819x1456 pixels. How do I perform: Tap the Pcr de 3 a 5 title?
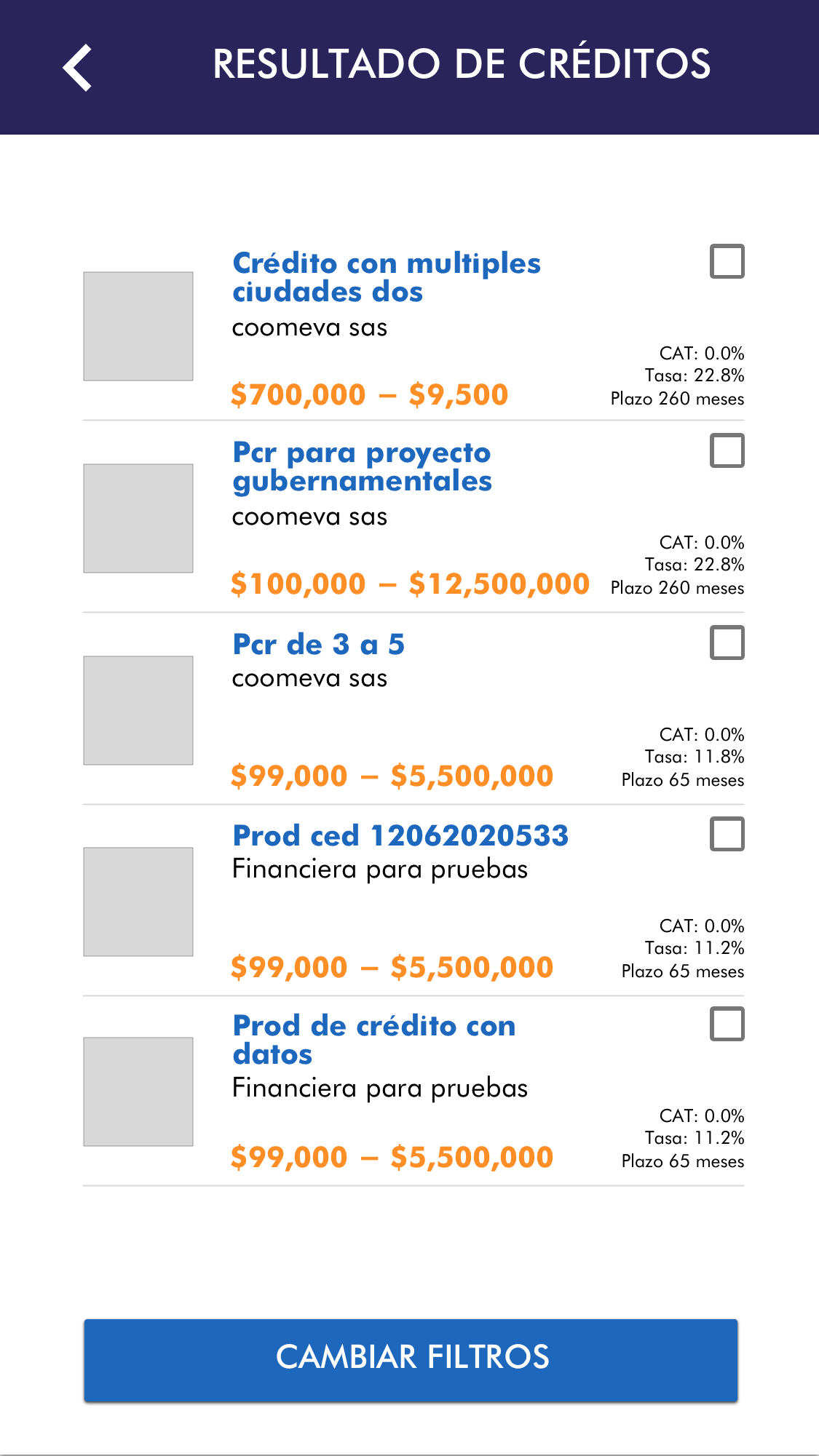pyautogui.click(x=318, y=645)
